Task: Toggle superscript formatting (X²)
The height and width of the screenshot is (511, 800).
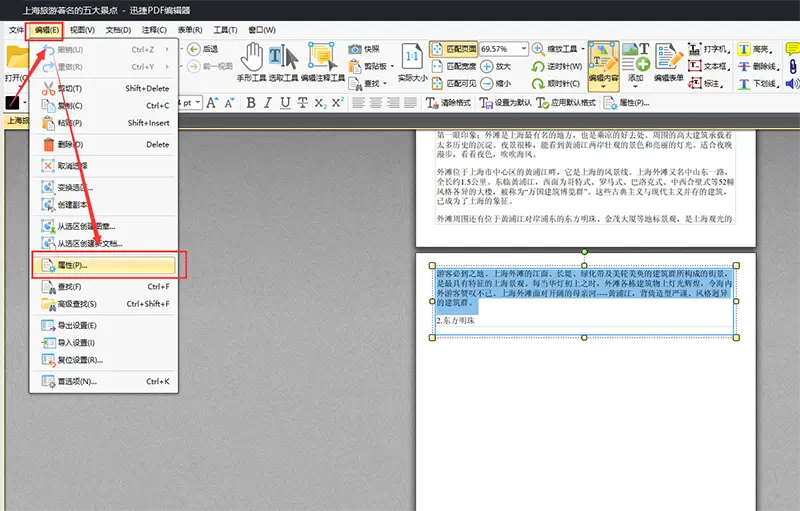Action: tap(337, 103)
